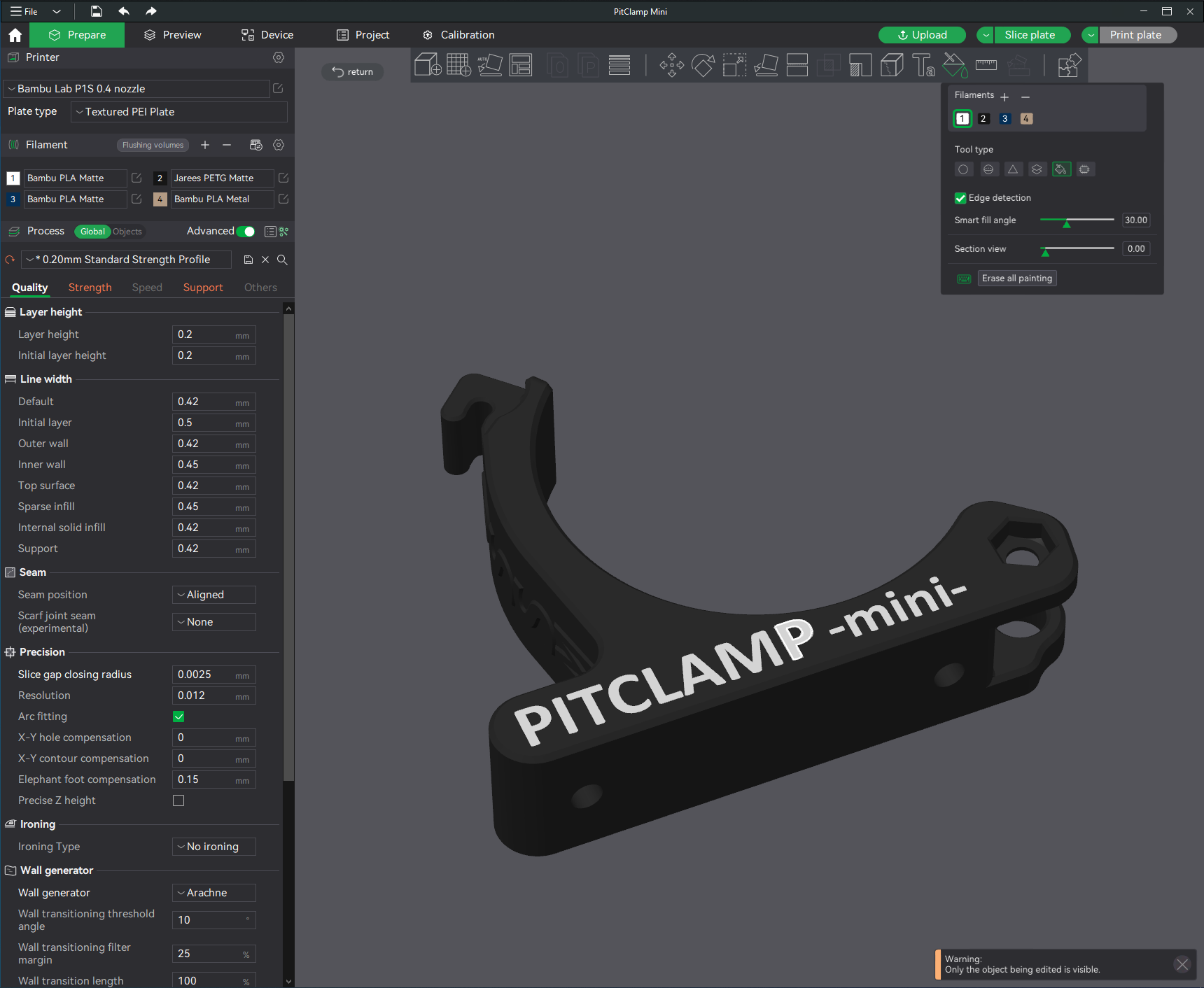Select filament color swatch 4 in painting panel
Screen dimensions: 1204x988
tap(1026, 119)
